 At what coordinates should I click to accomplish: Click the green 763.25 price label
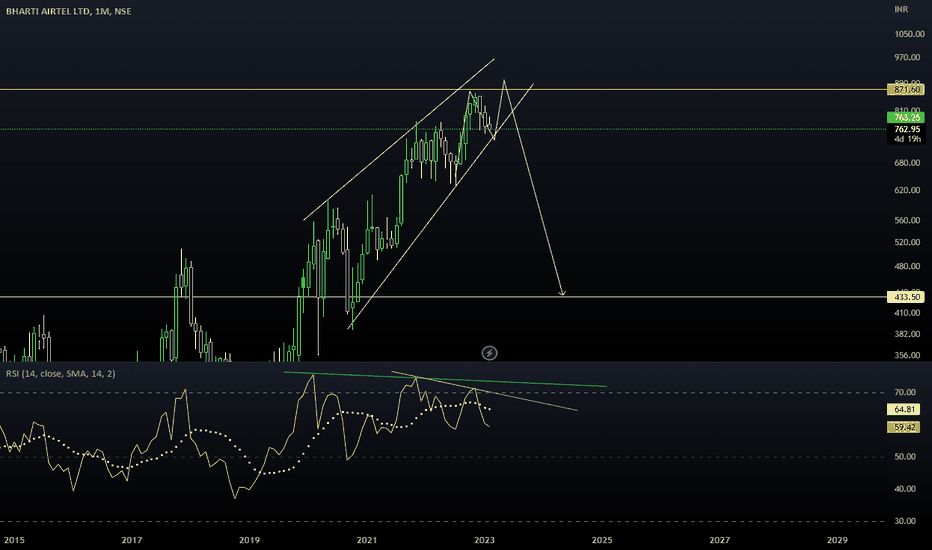[906, 117]
